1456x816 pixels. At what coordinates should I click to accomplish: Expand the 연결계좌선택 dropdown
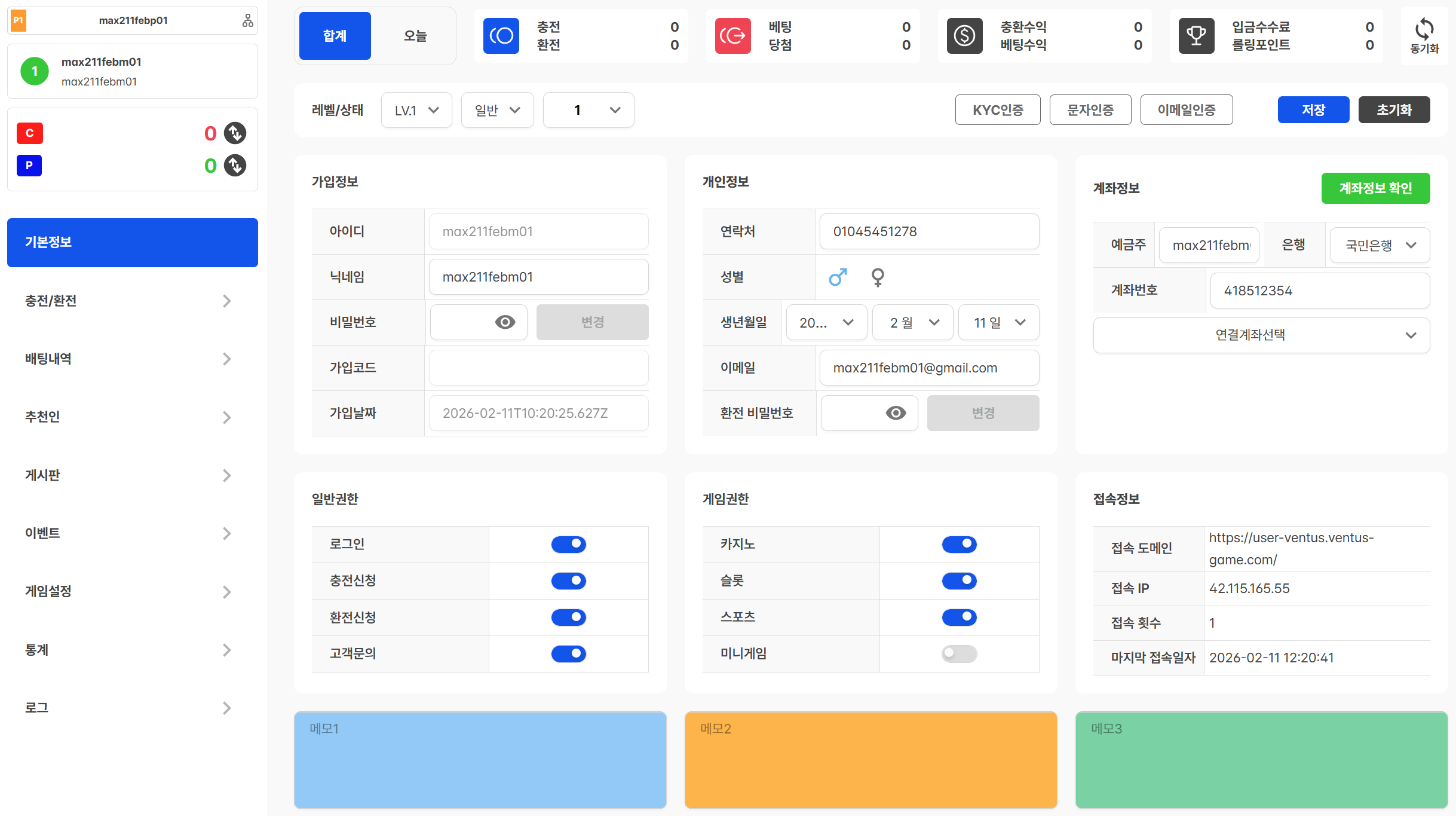[1261, 335]
